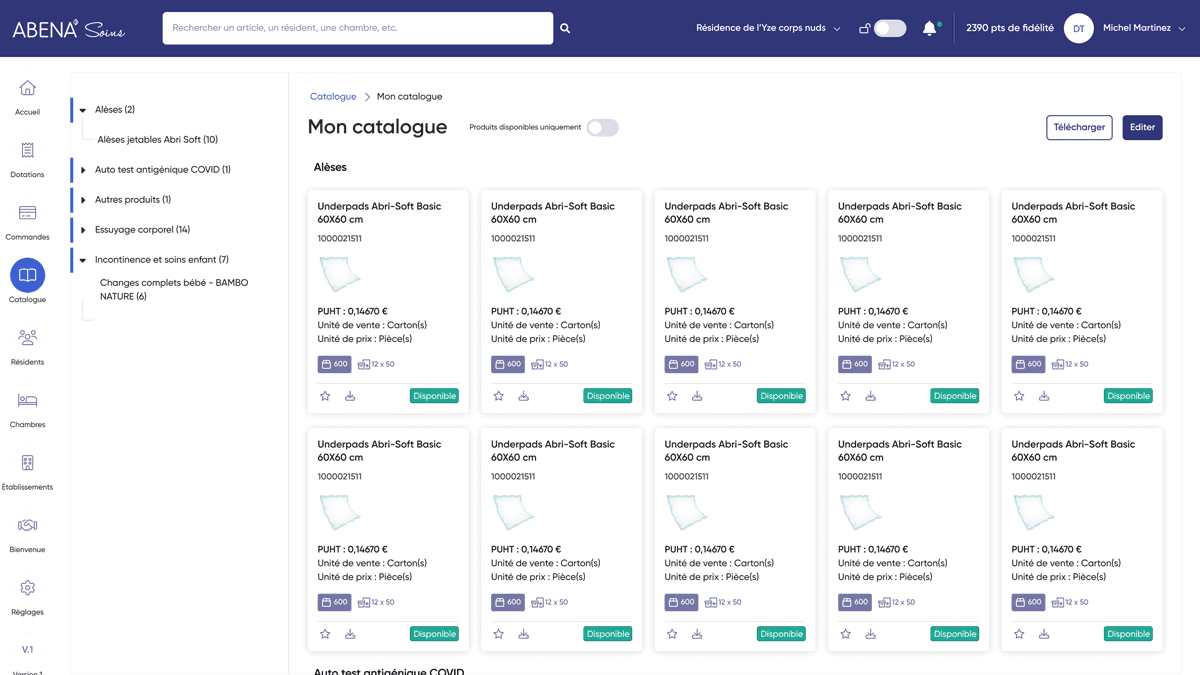The width and height of the screenshot is (1200, 675).
Task: Click the ABENA Soins logo
Action: 68,29
